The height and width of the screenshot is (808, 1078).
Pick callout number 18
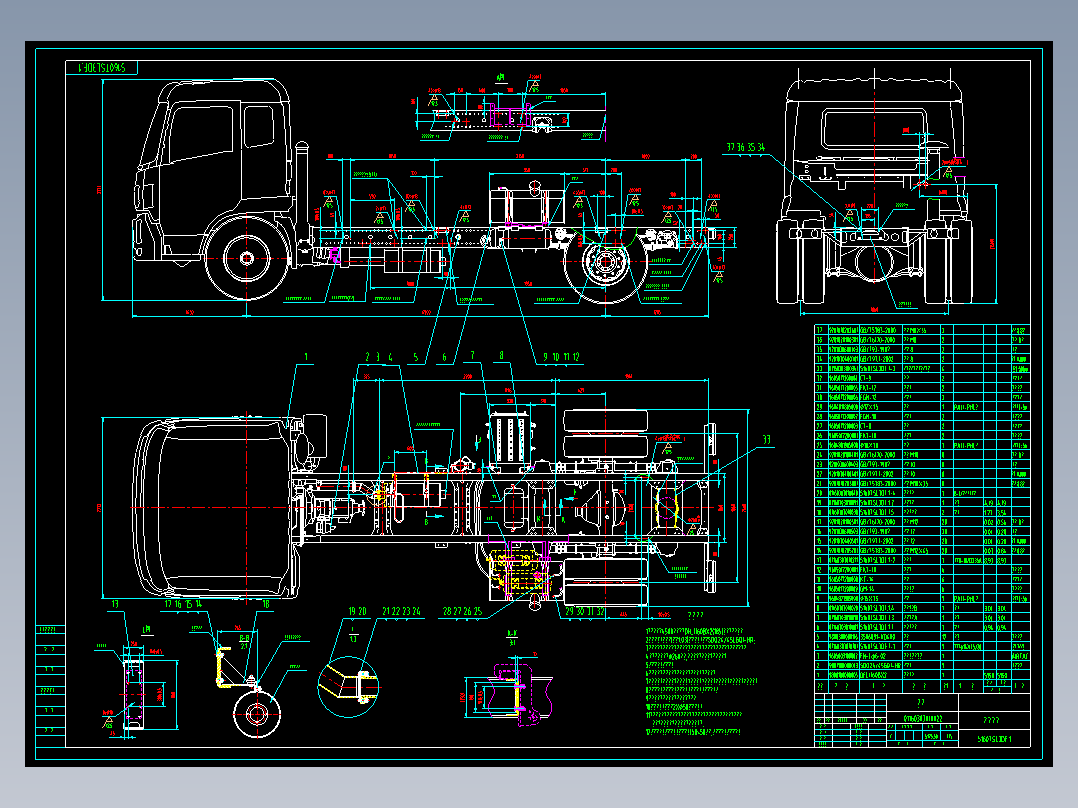[266, 604]
